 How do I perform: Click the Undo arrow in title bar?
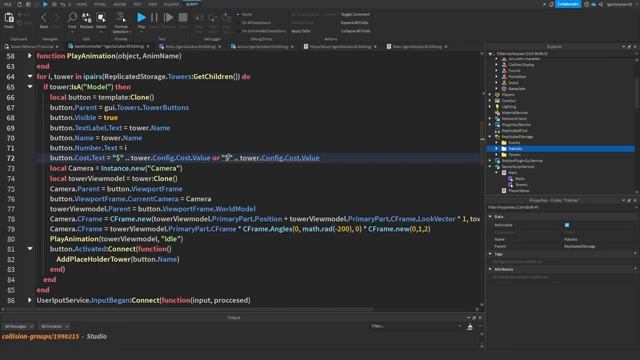click(62, 4)
